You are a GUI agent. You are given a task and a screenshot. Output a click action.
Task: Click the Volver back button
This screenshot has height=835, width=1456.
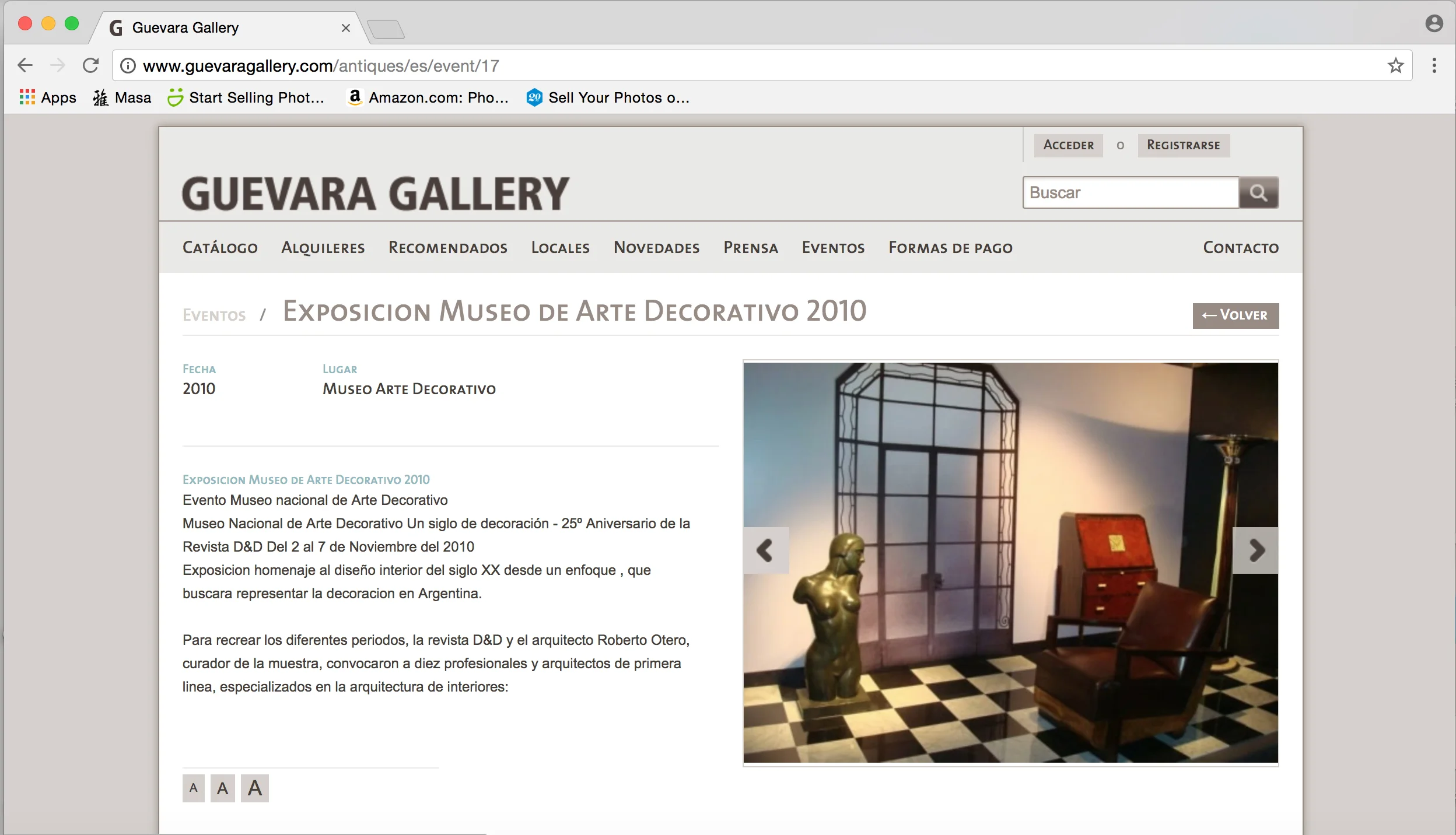click(x=1235, y=315)
